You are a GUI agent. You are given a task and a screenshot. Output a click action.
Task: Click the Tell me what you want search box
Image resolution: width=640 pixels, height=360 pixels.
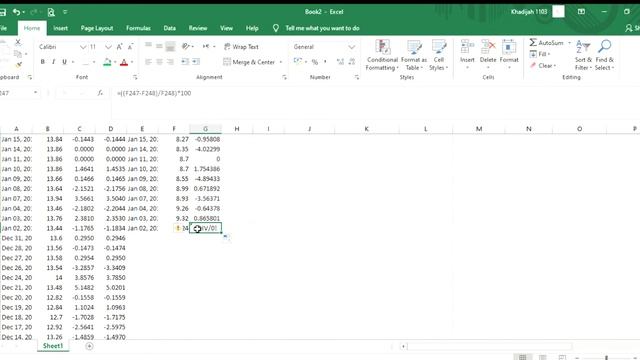[x=322, y=28]
